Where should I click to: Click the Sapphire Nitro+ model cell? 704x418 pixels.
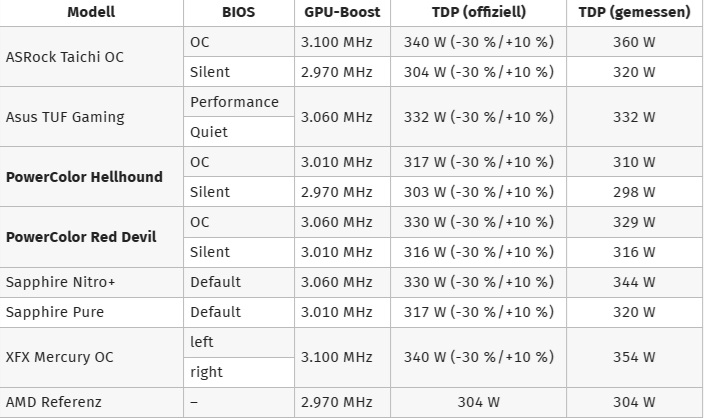[60, 282]
